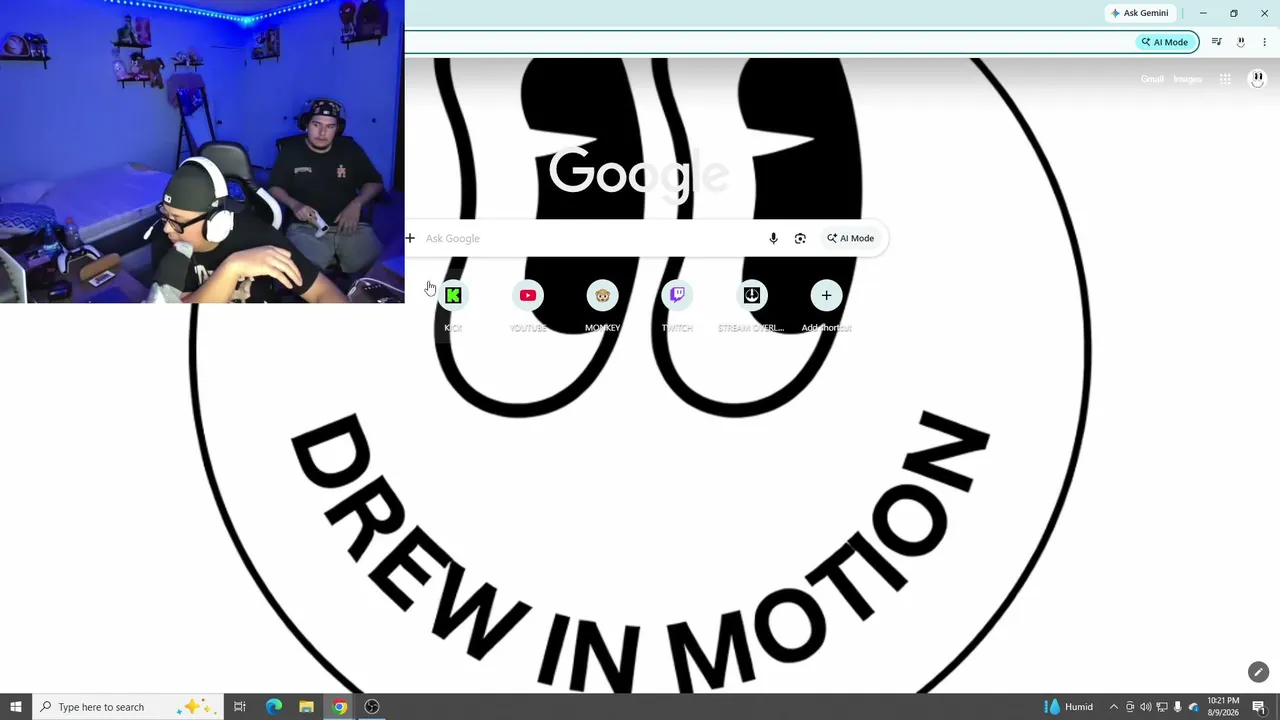Image resolution: width=1280 pixels, height=720 pixels.
Task: Open the Kick shortcut
Action: [453, 296]
